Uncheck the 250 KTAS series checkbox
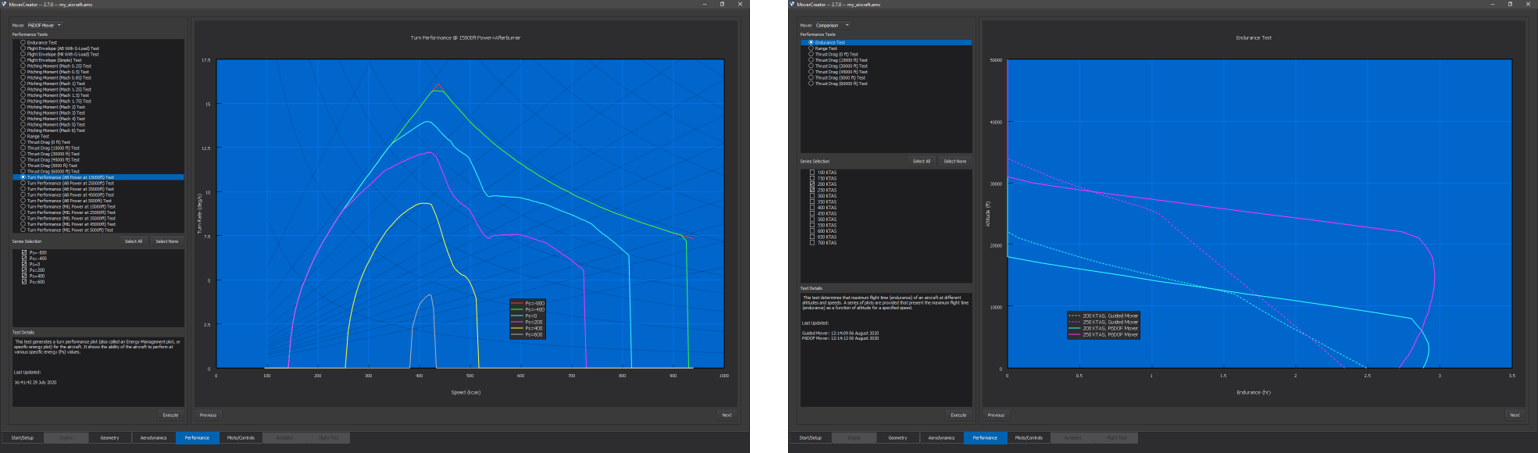This screenshot has height=453, width=1538. pos(812,190)
